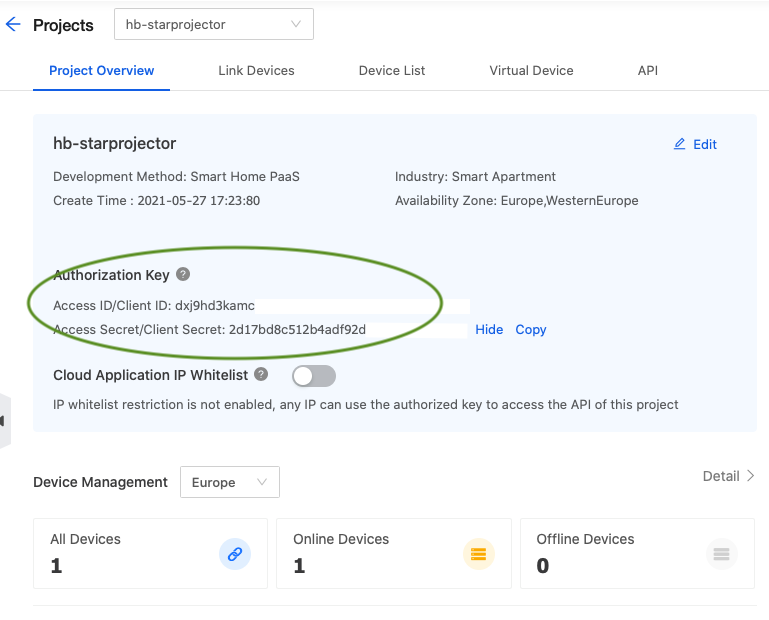Click help icon beside Cloud Application IP Whitelist
The width and height of the screenshot is (769, 620).
tap(261, 374)
